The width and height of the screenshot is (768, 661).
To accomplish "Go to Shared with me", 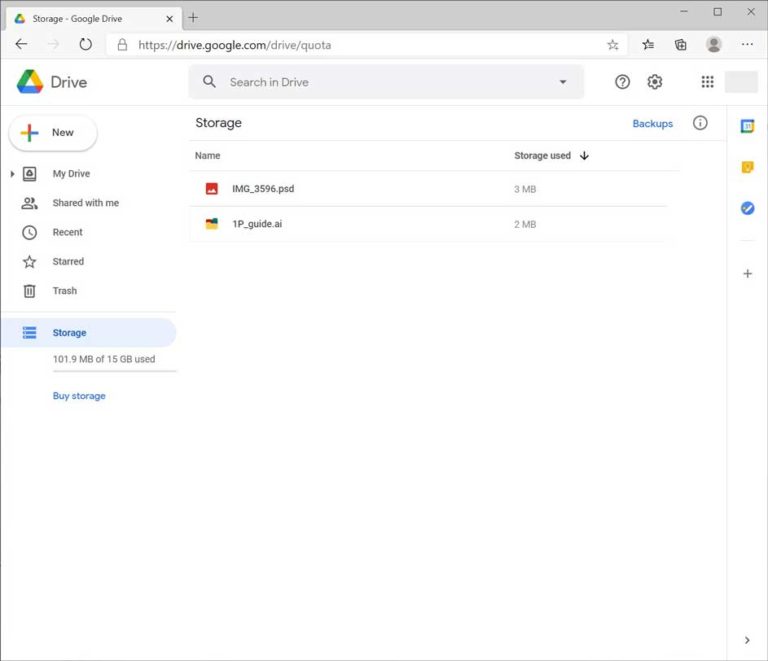I will coord(85,203).
